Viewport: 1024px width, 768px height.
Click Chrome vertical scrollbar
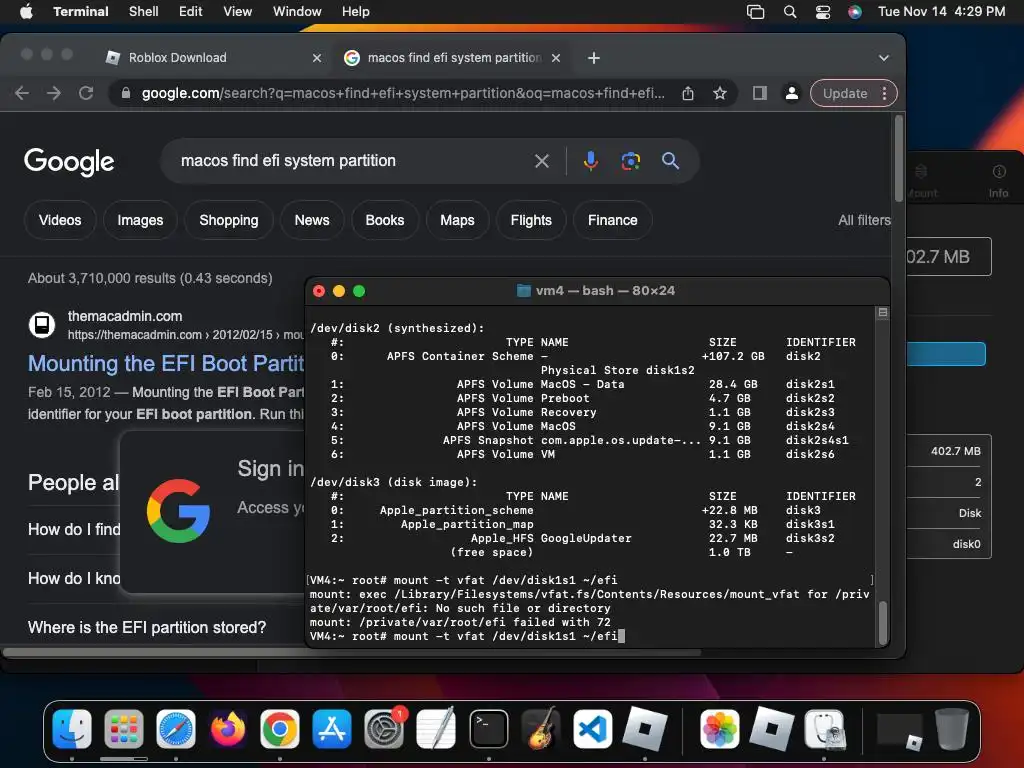click(899, 159)
